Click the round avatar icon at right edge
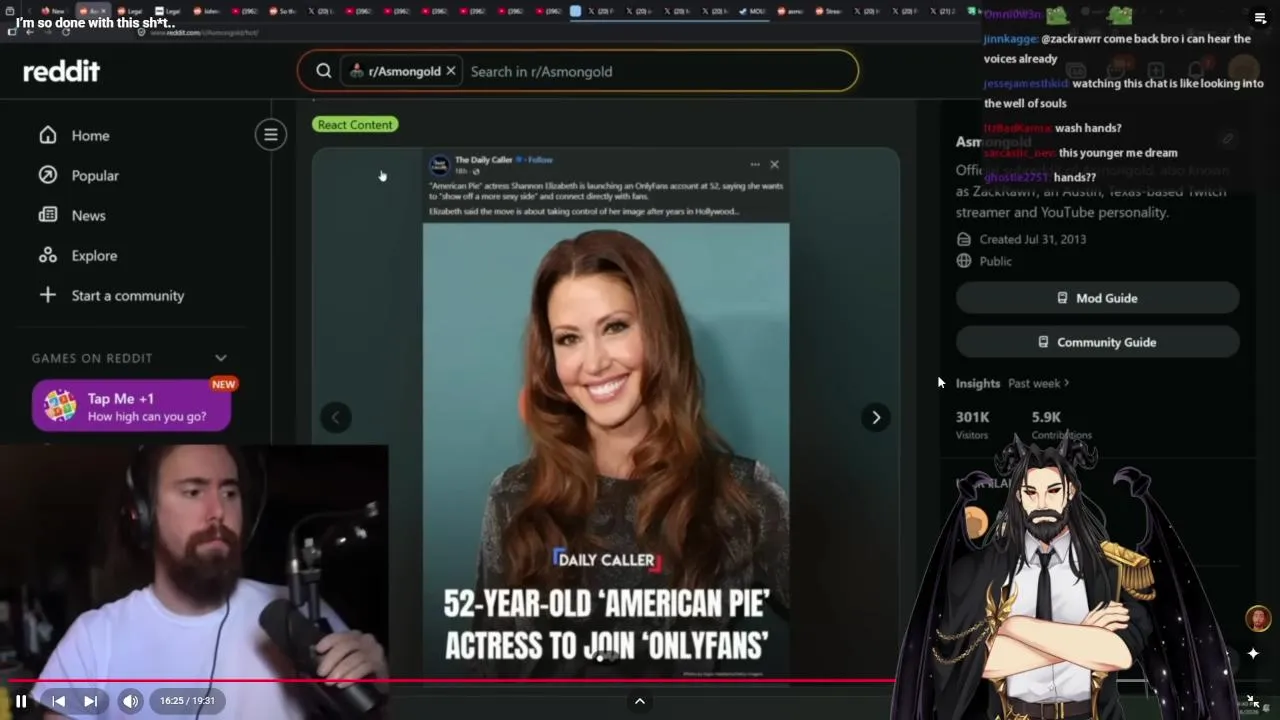Screen dimensions: 1280x720 coord(1258,619)
